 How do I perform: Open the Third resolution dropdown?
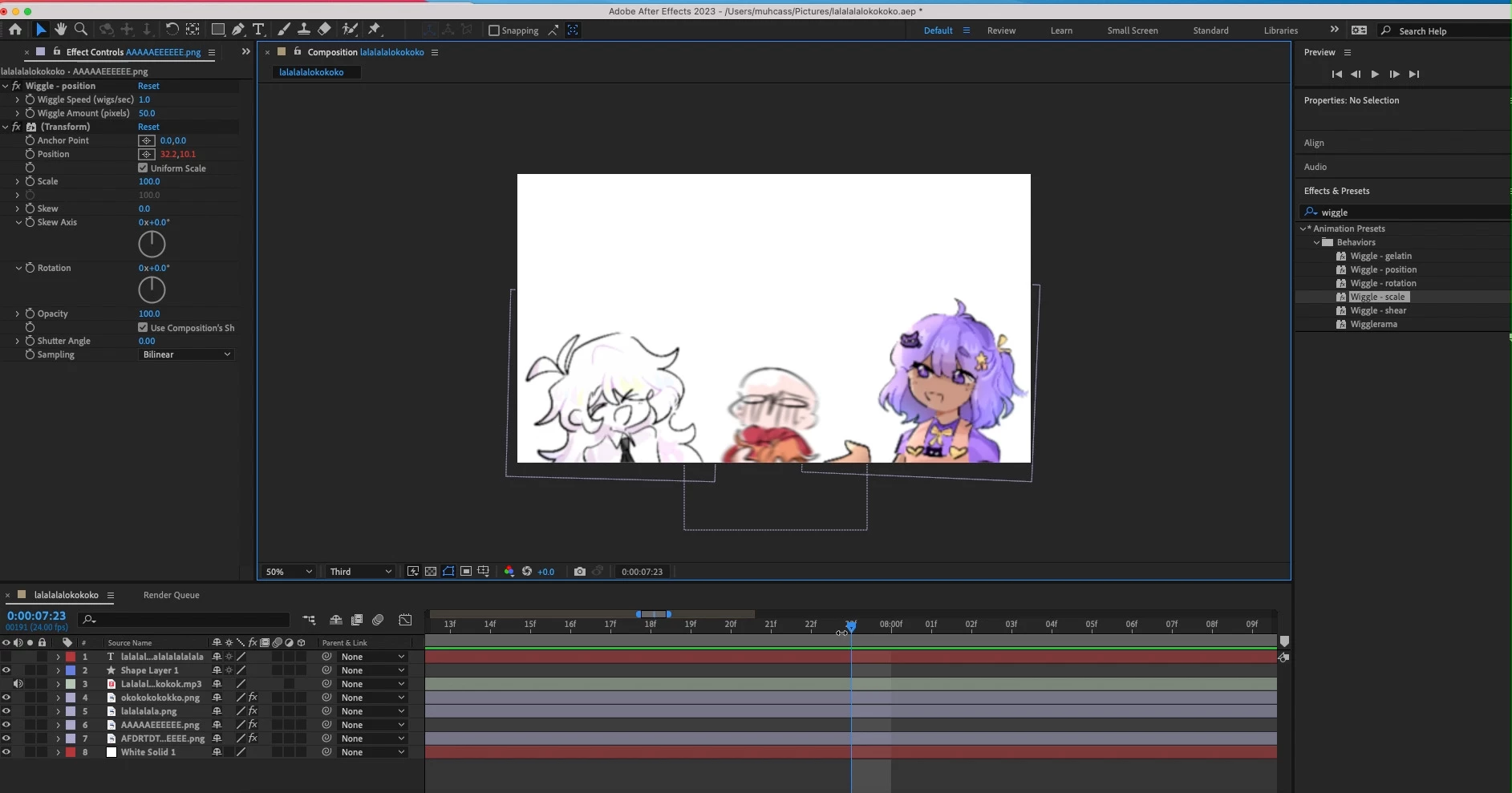tap(361, 572)
